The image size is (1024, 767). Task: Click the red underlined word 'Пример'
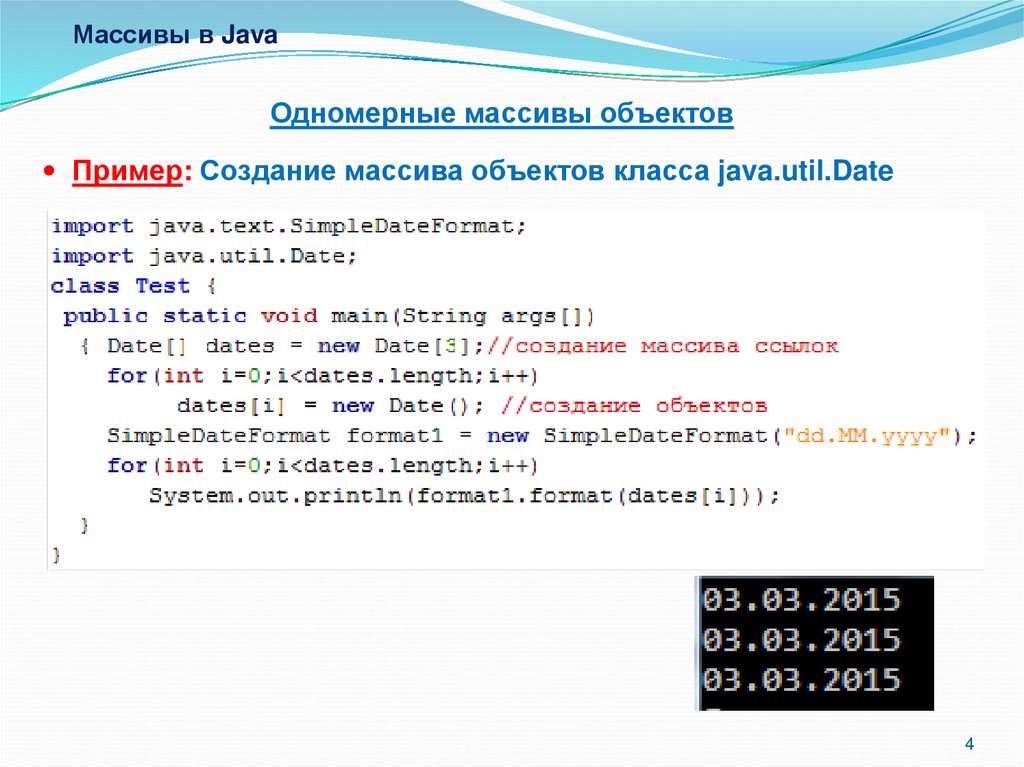click(127, 171)
